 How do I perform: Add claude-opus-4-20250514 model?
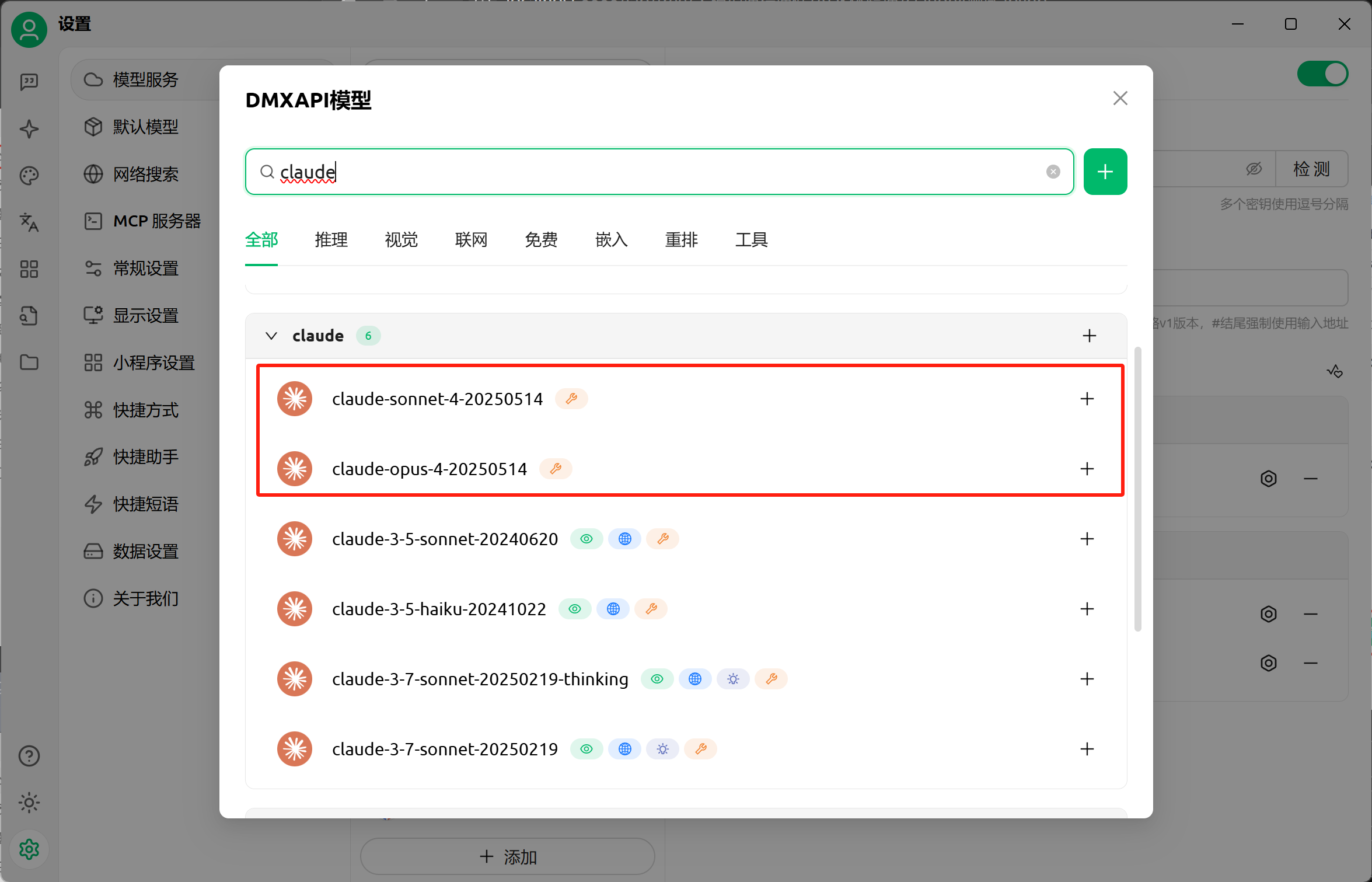tap(1087, 469)
